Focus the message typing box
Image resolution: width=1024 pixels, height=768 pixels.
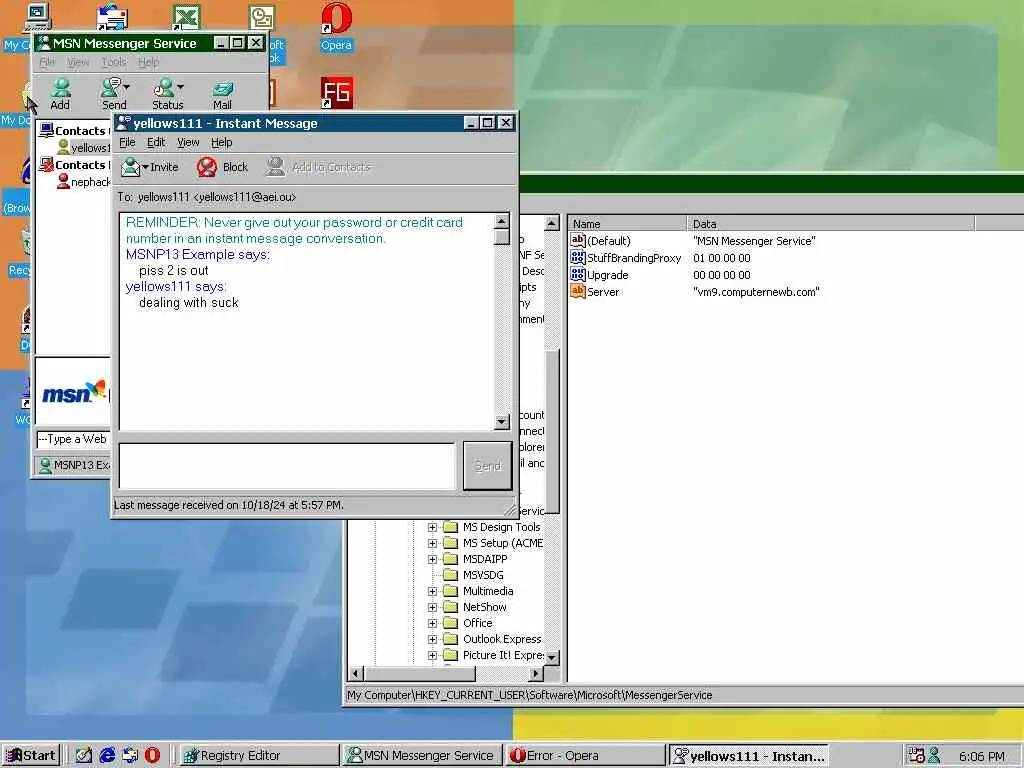(x=287, y=466)
